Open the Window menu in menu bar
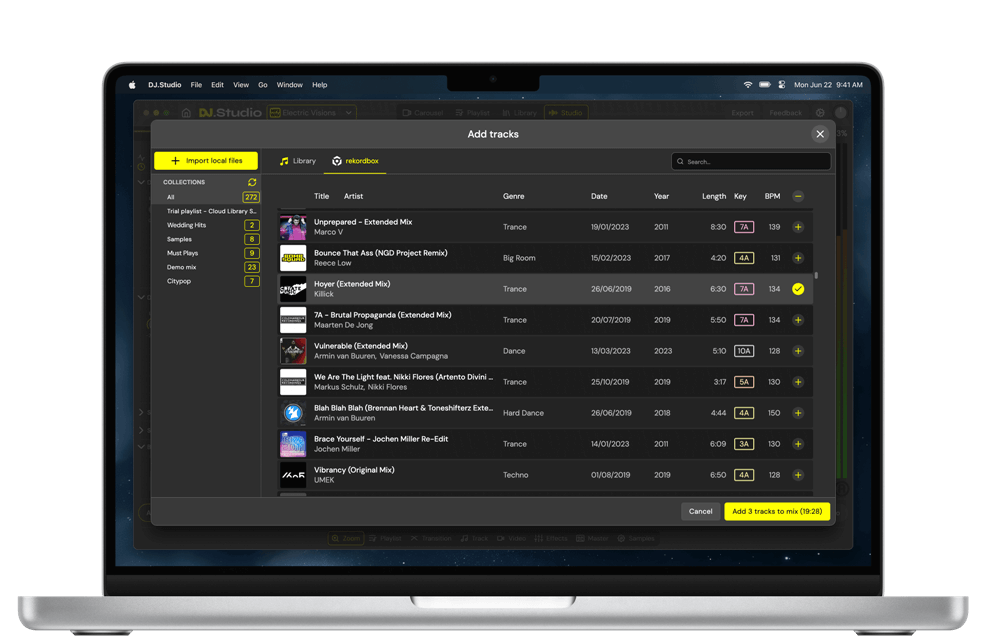The height and width of the screenshot is (641, 986). click(x=289, y=85)
